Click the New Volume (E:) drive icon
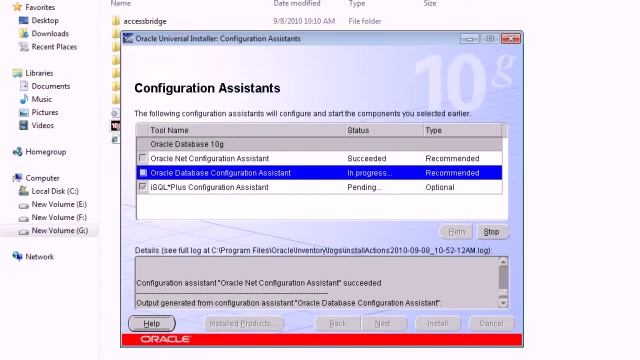 pyautogui.click(x=24, y=205)
